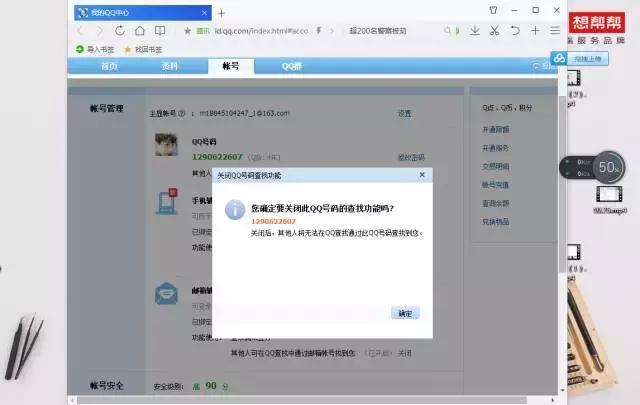Click the scissors screenshot tool icon

coord(494,31)
